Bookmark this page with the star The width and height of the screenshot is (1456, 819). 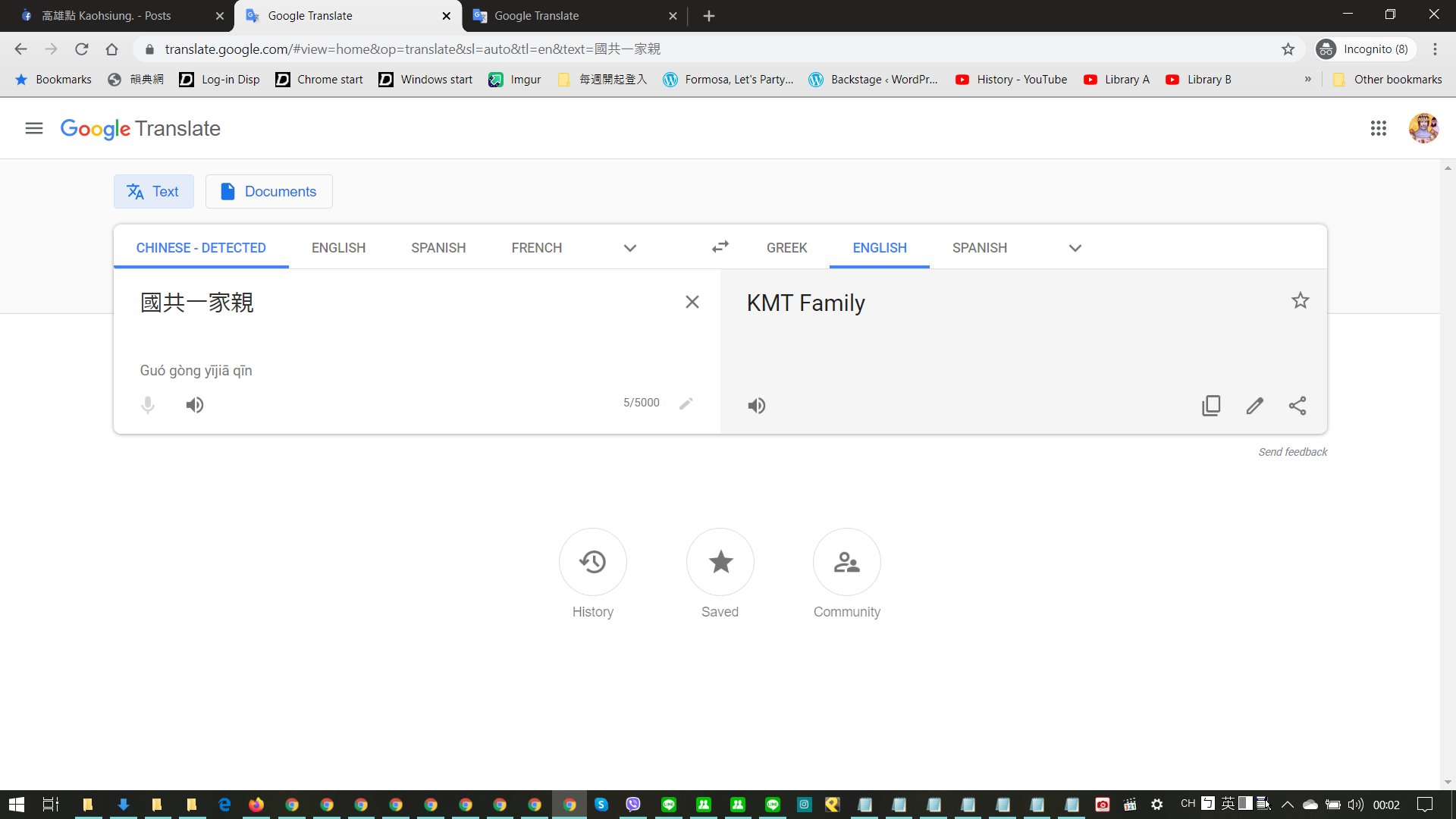click(1288, 49)
